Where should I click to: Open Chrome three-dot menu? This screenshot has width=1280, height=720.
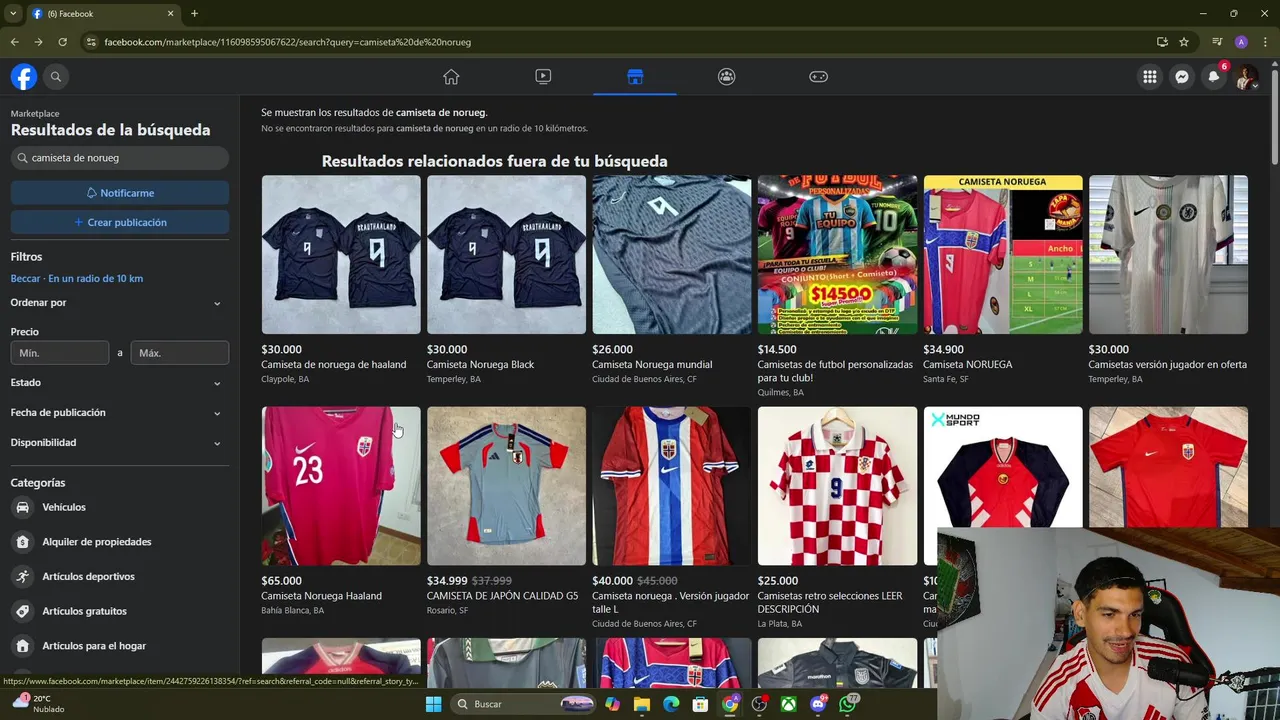click(1265, 42)
